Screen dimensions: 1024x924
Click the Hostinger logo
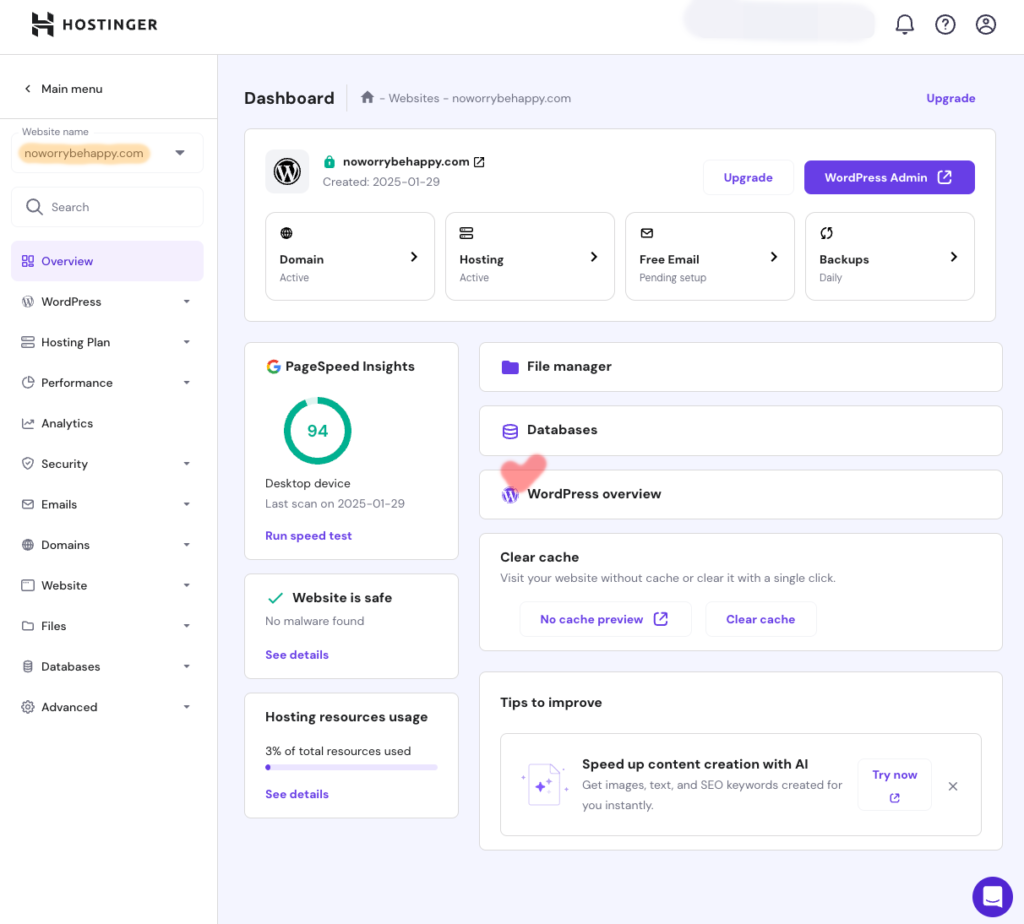[x=95, y=25]
